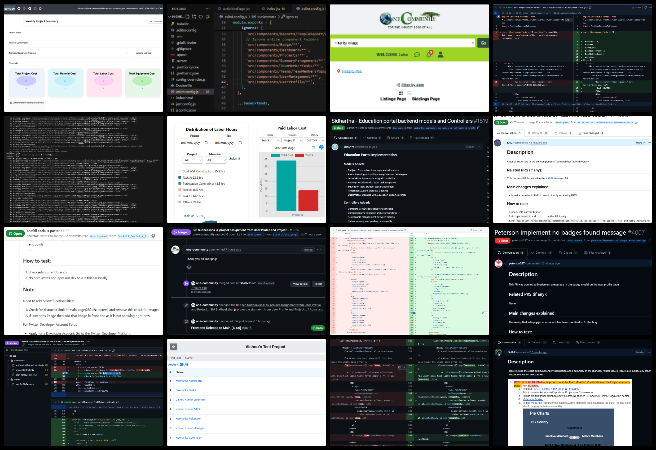This screenshot has width=656, height=450.
Task: Click the Pie Charts dark screenshot image
Action: [569, 427]
